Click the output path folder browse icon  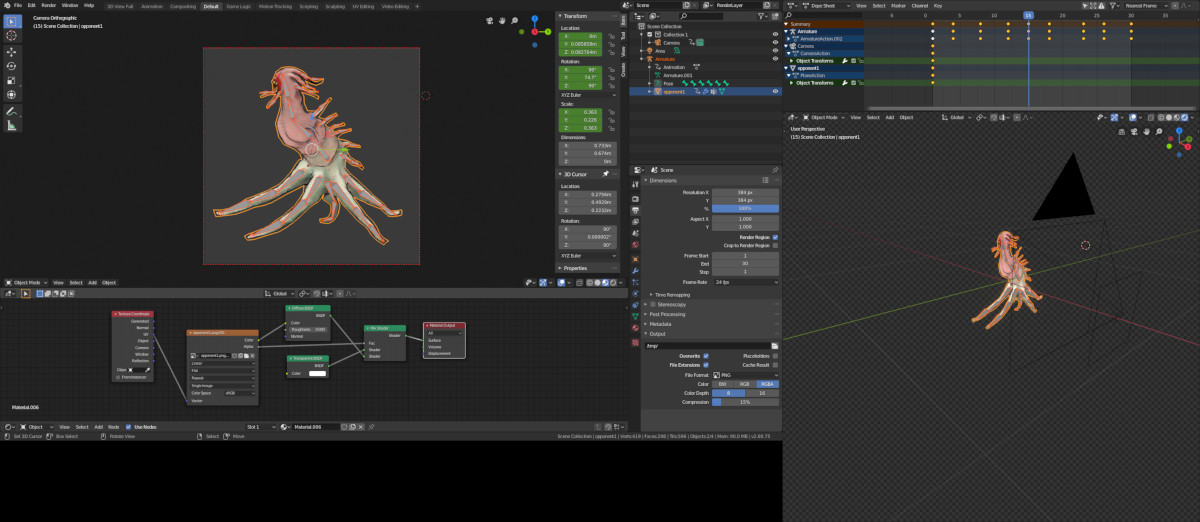click(774, 345)
